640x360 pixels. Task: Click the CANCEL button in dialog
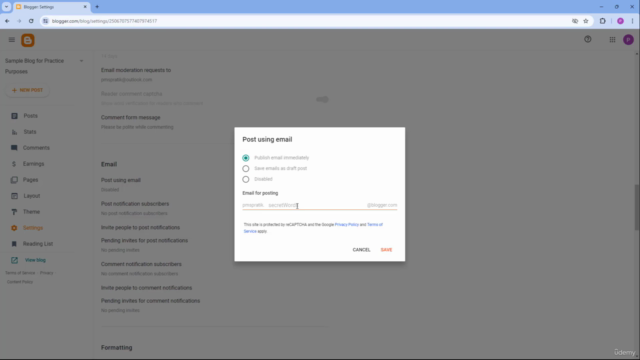[x=361, y=250]
